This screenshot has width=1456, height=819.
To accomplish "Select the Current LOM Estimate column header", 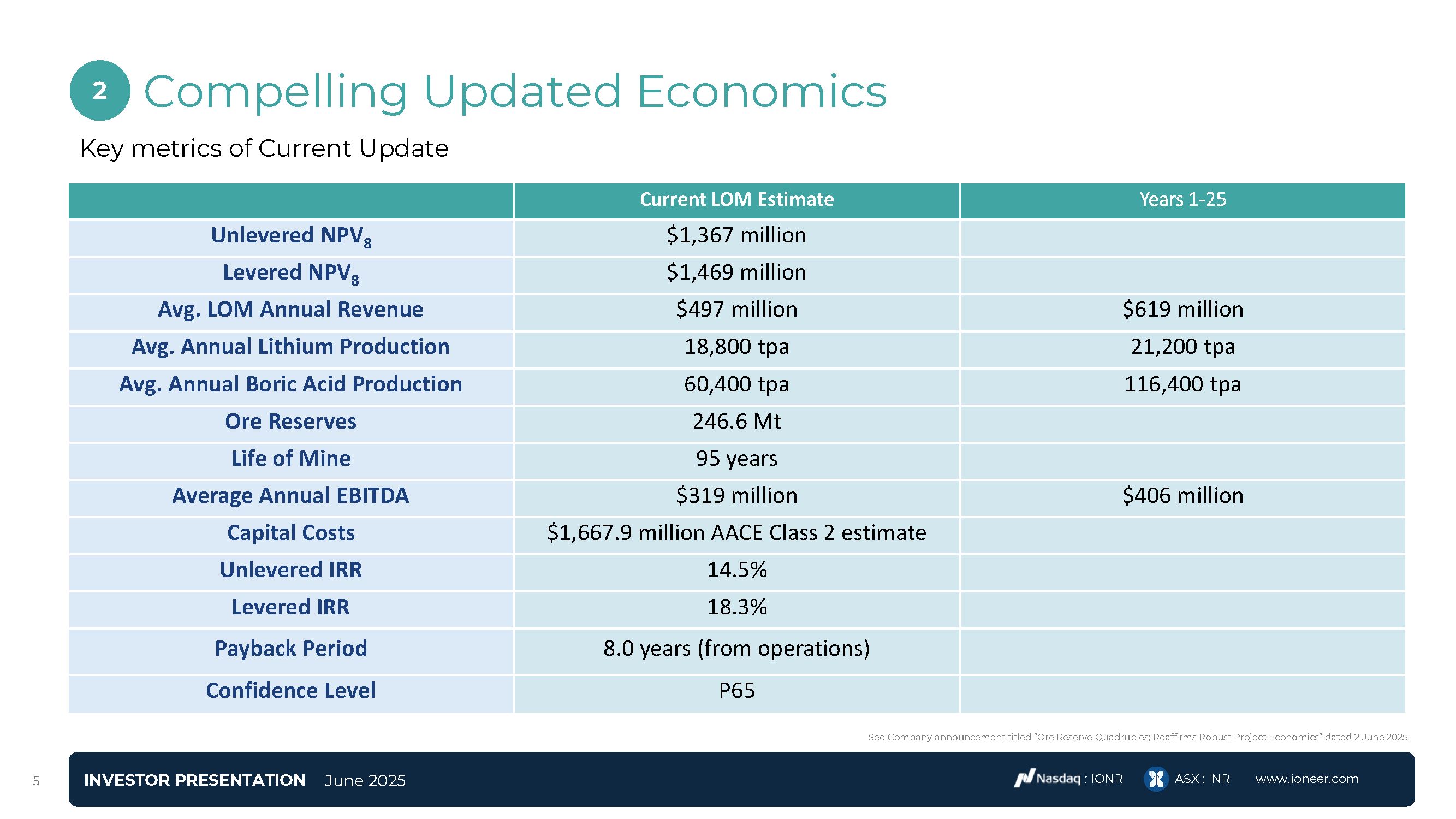I will click(x=736, y=199).
